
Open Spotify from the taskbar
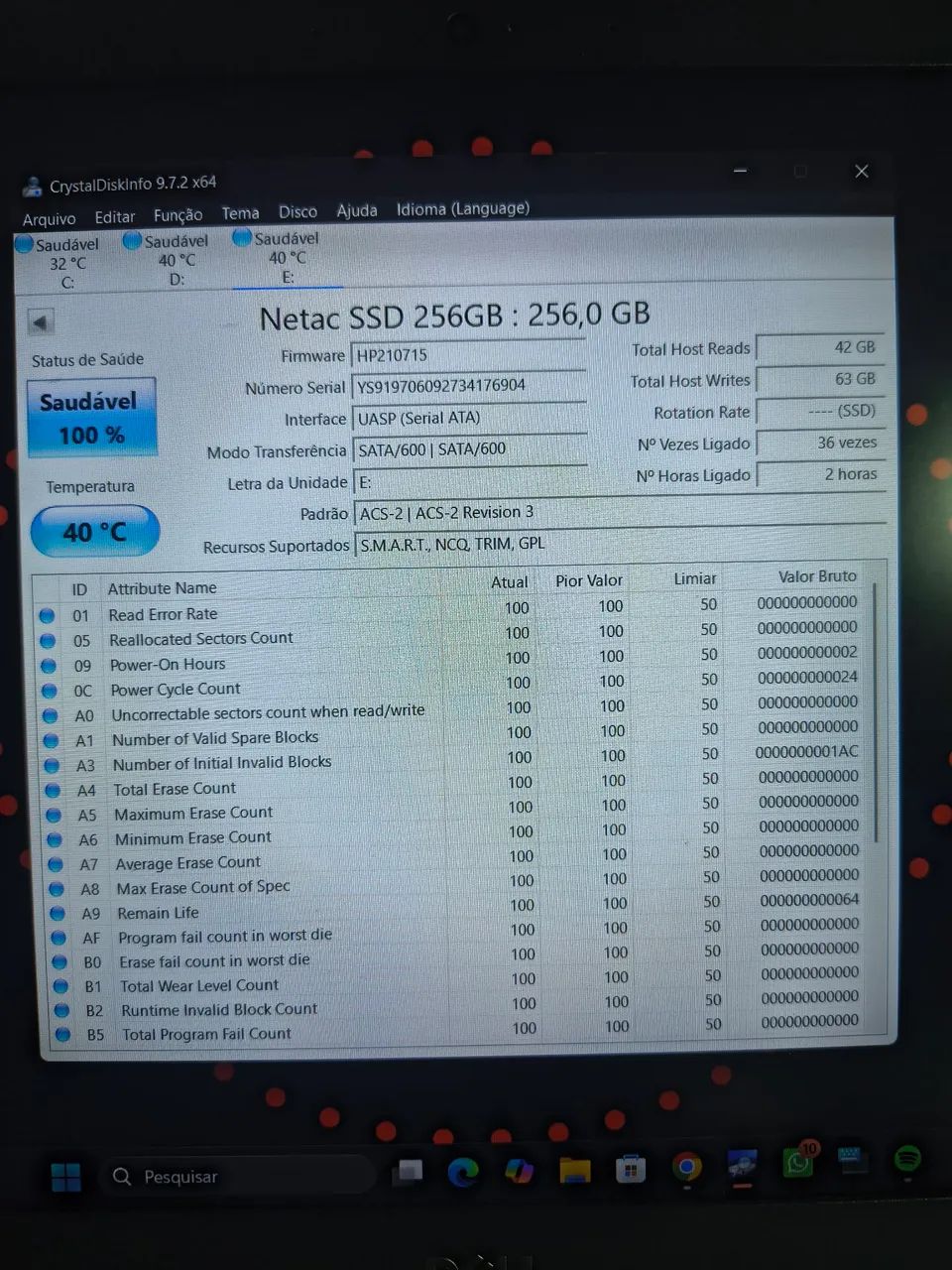(x=907, y=1158)
